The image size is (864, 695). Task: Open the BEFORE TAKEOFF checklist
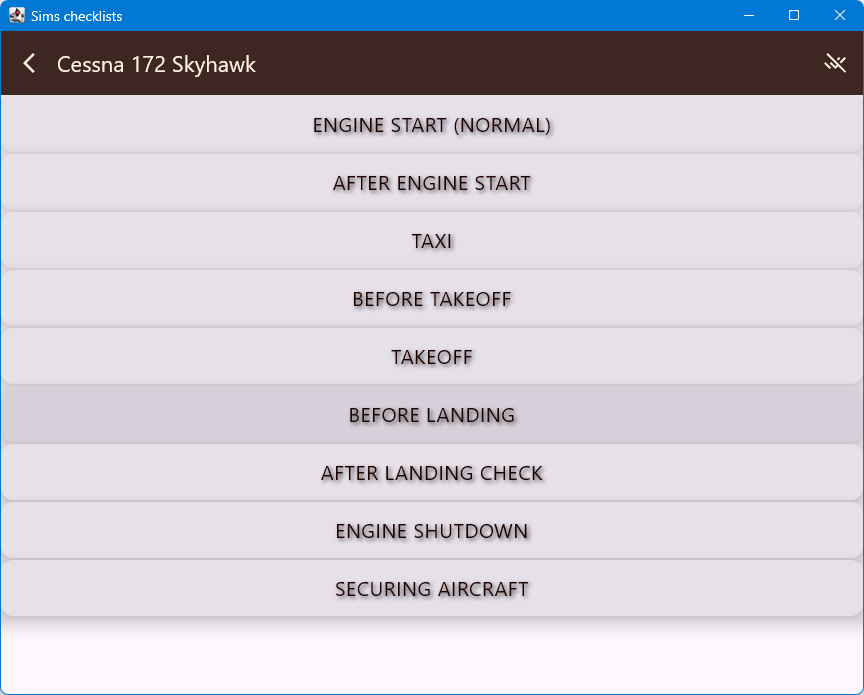432,299
